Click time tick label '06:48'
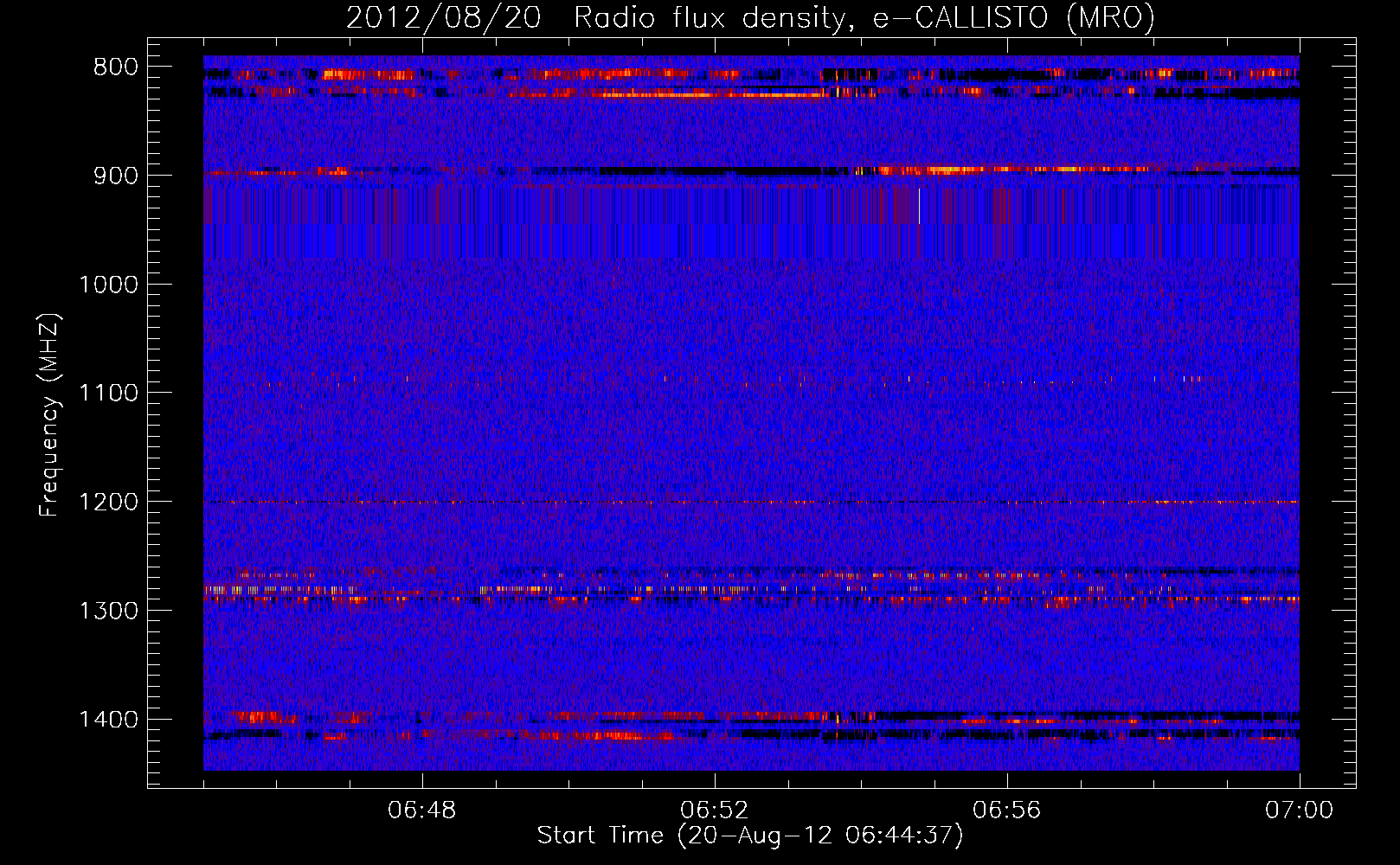 click(421, 811)
